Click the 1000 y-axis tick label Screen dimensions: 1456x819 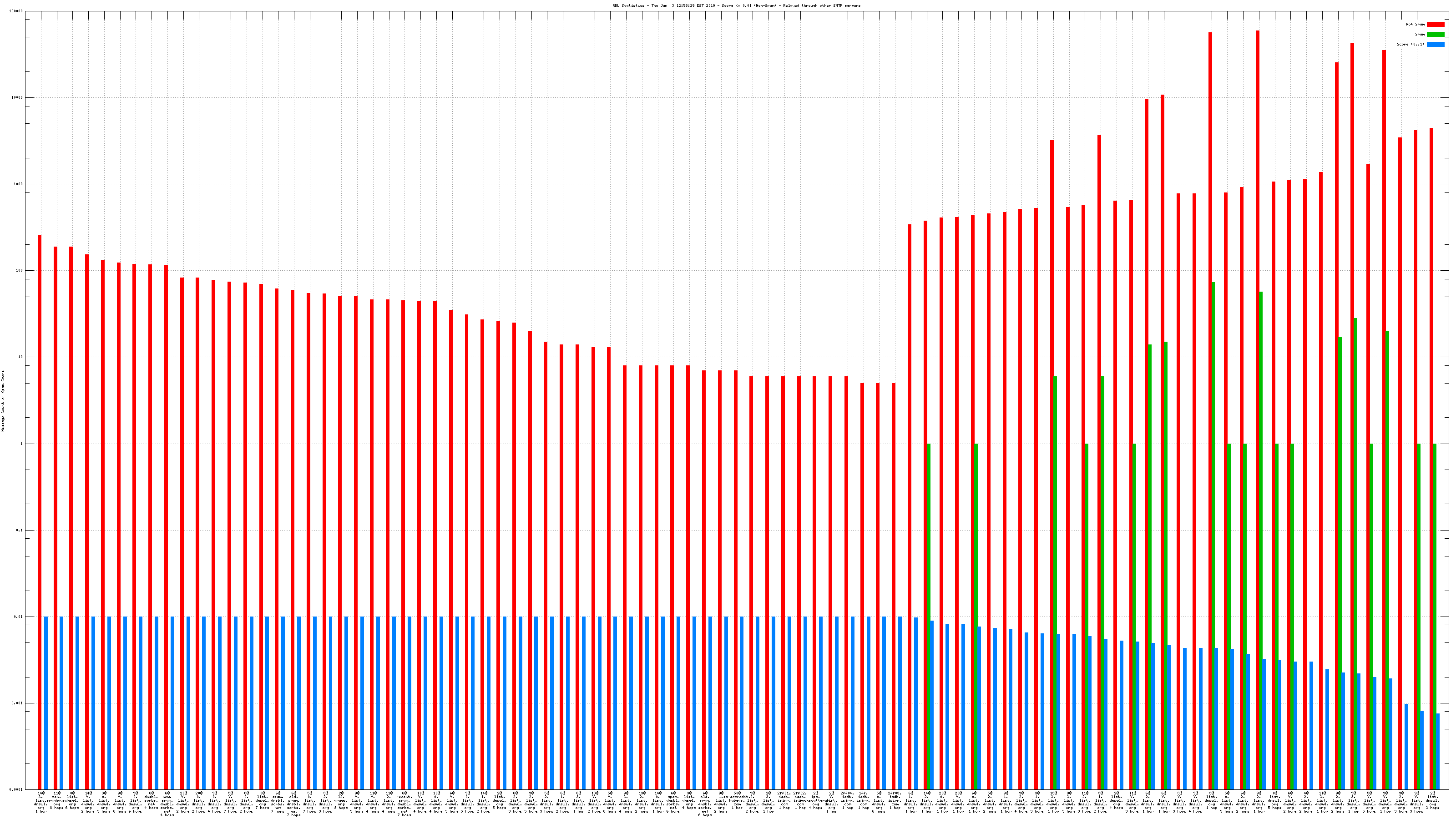(19, 184)
